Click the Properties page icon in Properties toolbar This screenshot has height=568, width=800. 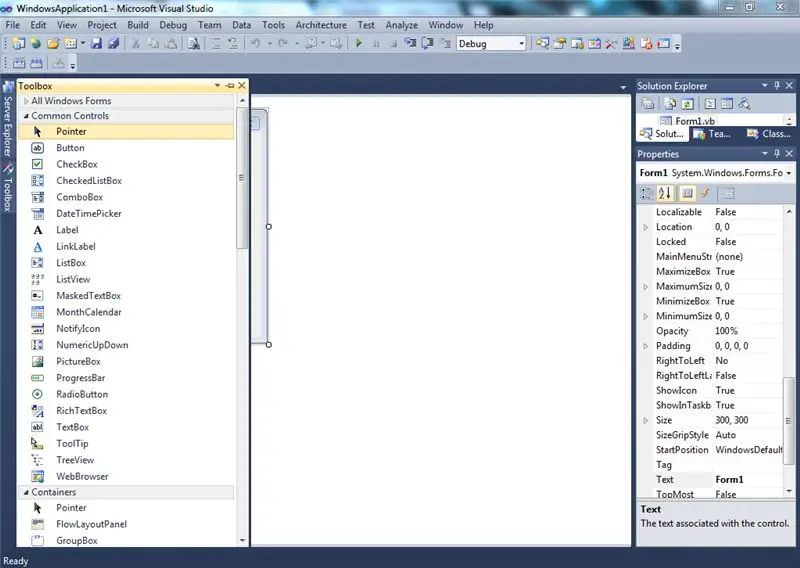(x=729, y=193)
